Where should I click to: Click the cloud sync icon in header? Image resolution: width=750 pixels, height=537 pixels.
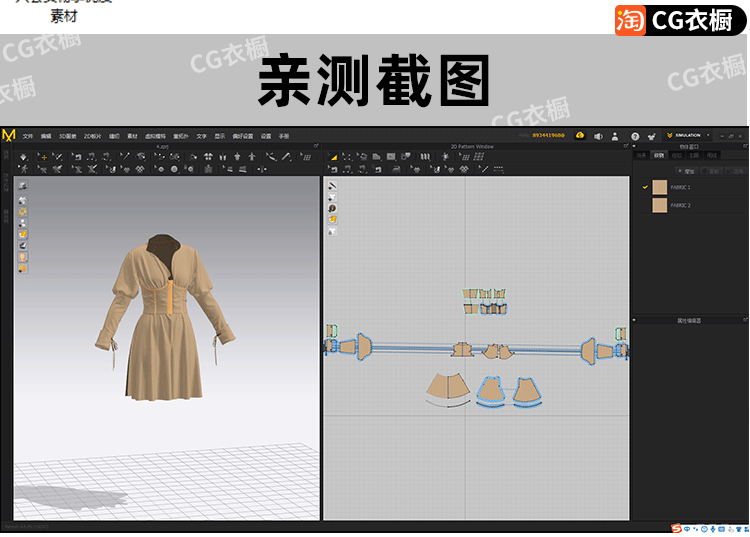(x=579, y=135)
